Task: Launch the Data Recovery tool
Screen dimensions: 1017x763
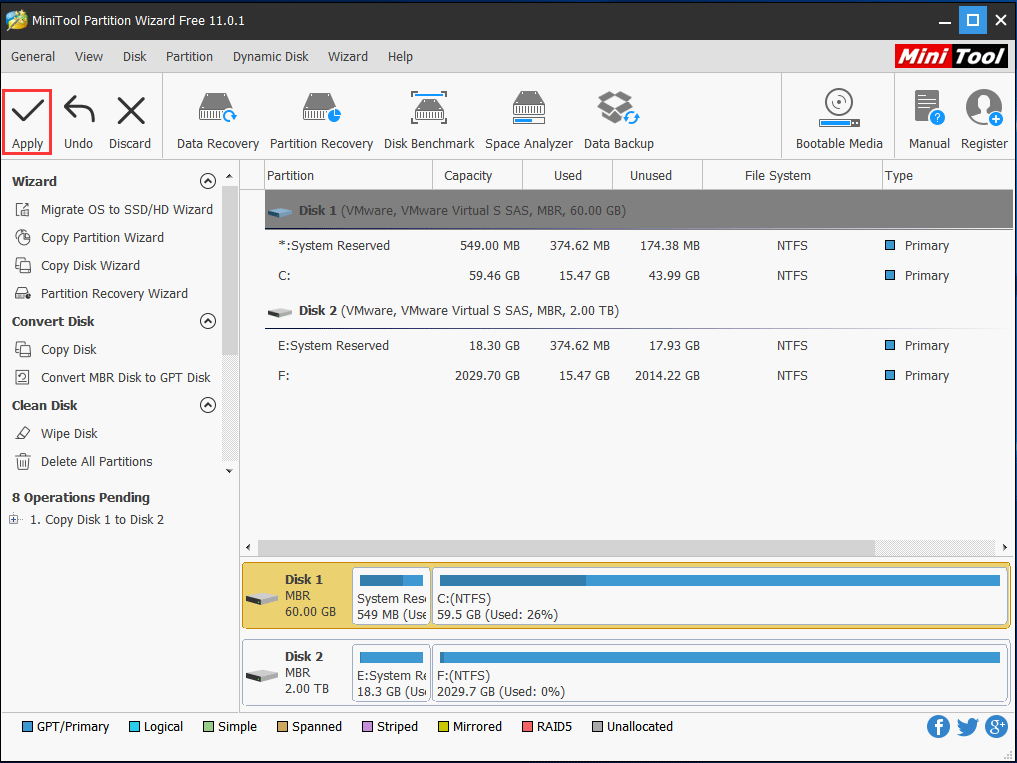Action: pyautogui.click(x=218, y=122)
